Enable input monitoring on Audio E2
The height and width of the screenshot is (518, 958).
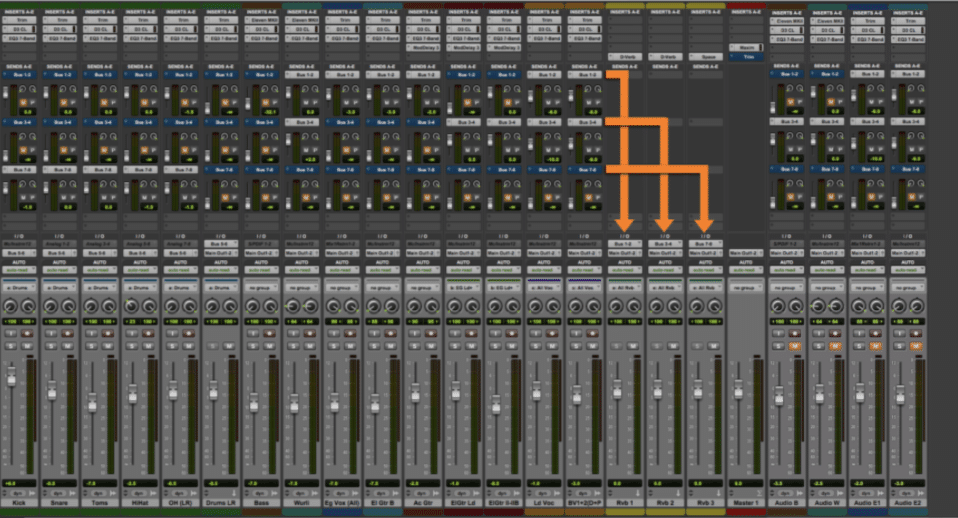click(899, 334)
